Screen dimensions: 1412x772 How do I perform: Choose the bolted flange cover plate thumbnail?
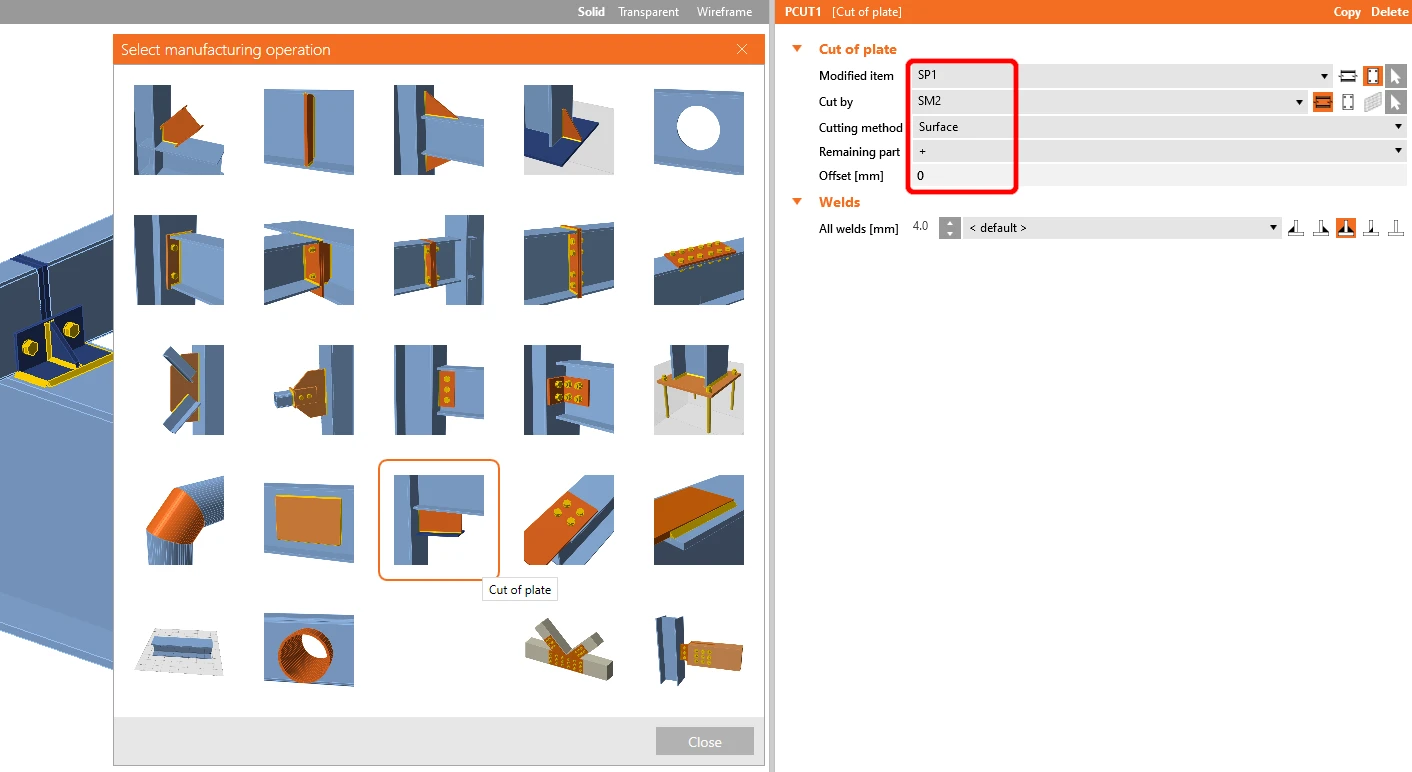(699, 260)
